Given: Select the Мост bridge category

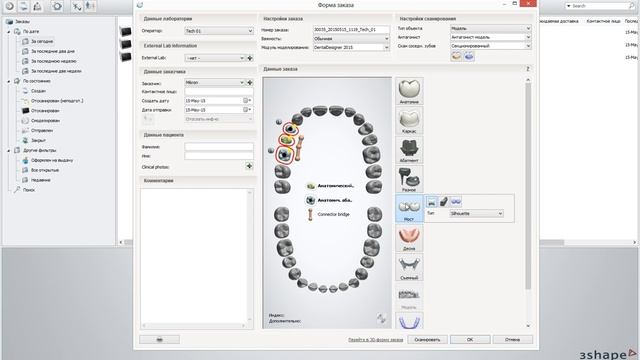Looking at the screenshot, I should pyautogui.click(x=409, y=209).
